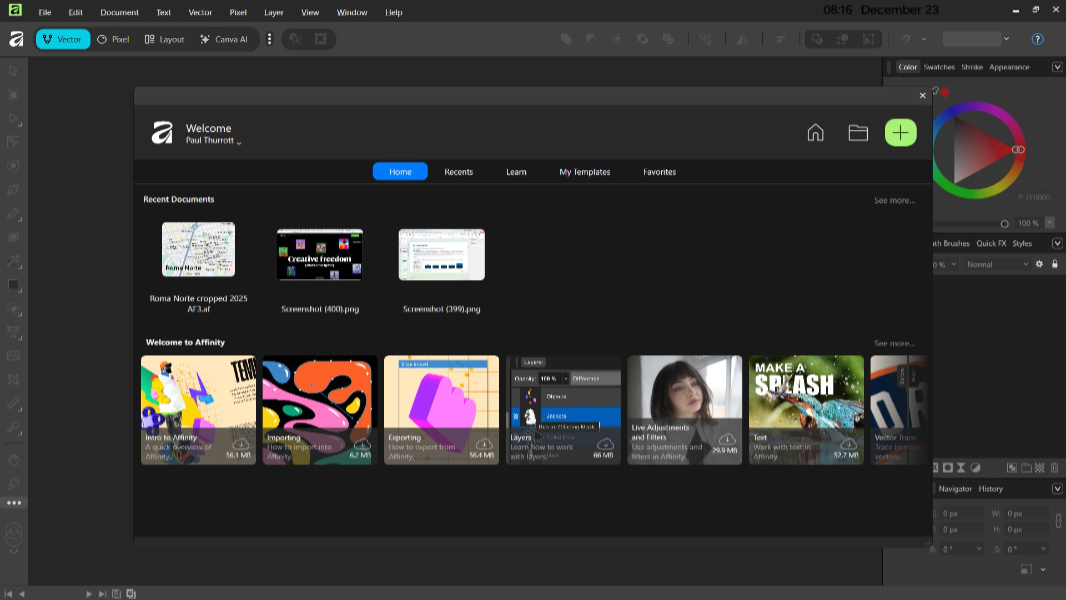The width and height of the screenshot is (1066, 600).
Task: Download the Intro to Affinity tutorial
Action: (x=240, y=444)
